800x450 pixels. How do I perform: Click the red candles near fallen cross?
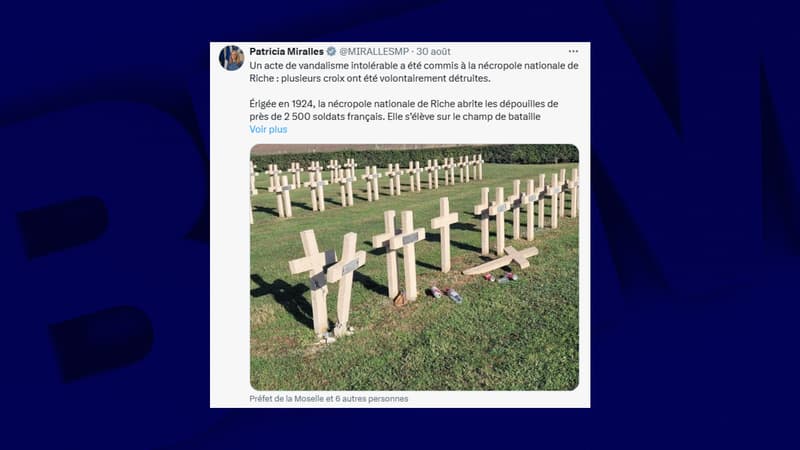pos(501,278)
